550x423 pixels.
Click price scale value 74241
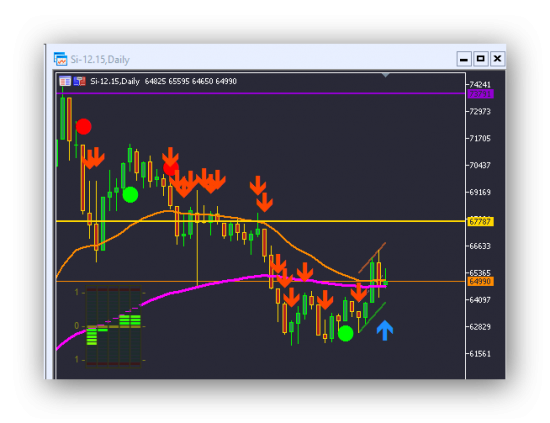click(480, 85)
